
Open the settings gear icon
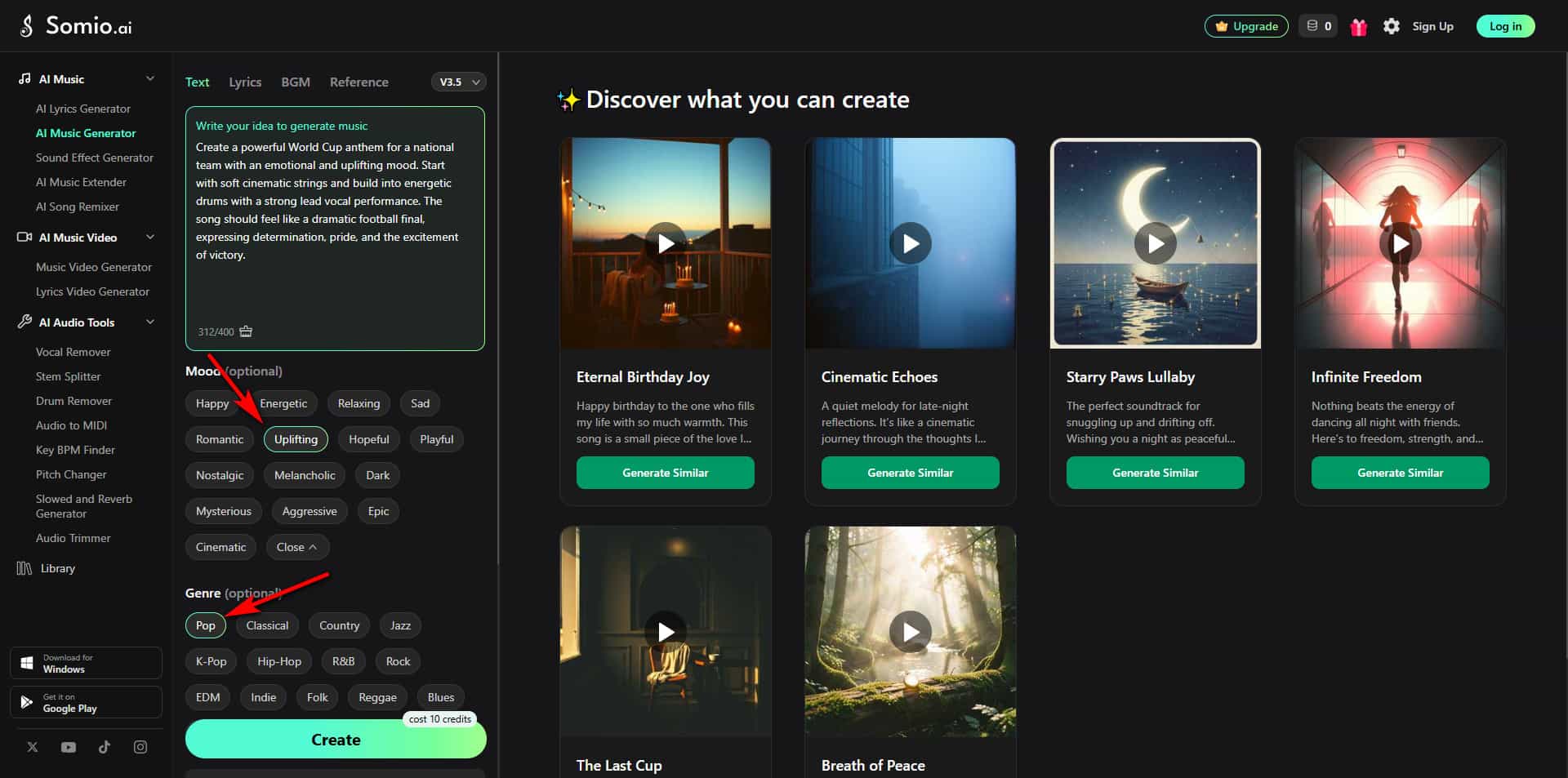click(x=1392, y=26)
